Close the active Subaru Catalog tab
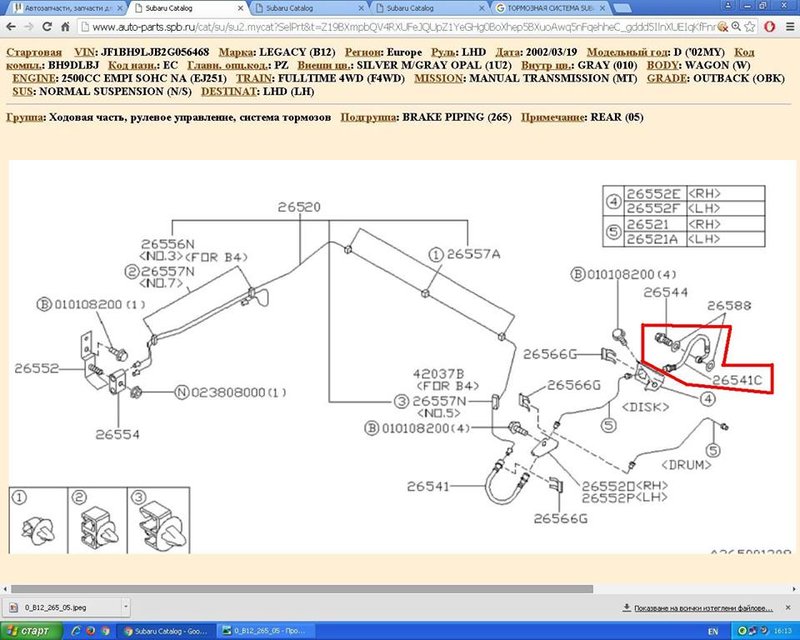 (x=240, y=8)
